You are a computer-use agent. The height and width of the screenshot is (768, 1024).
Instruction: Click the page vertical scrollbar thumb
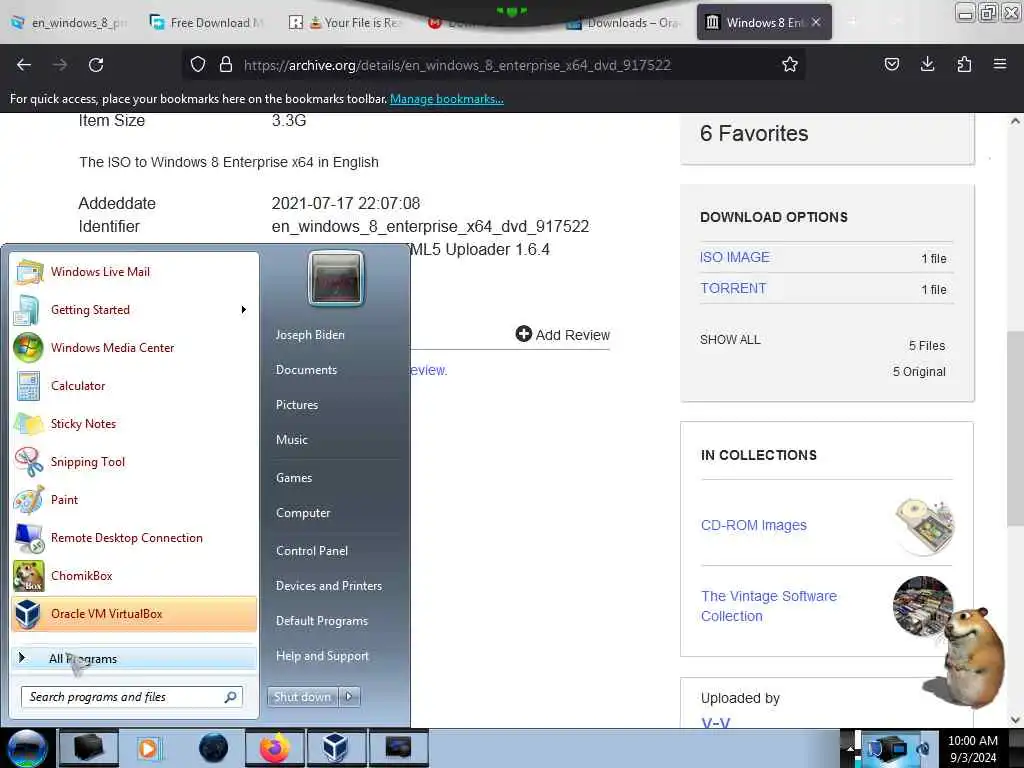(x=1015, y=427)
